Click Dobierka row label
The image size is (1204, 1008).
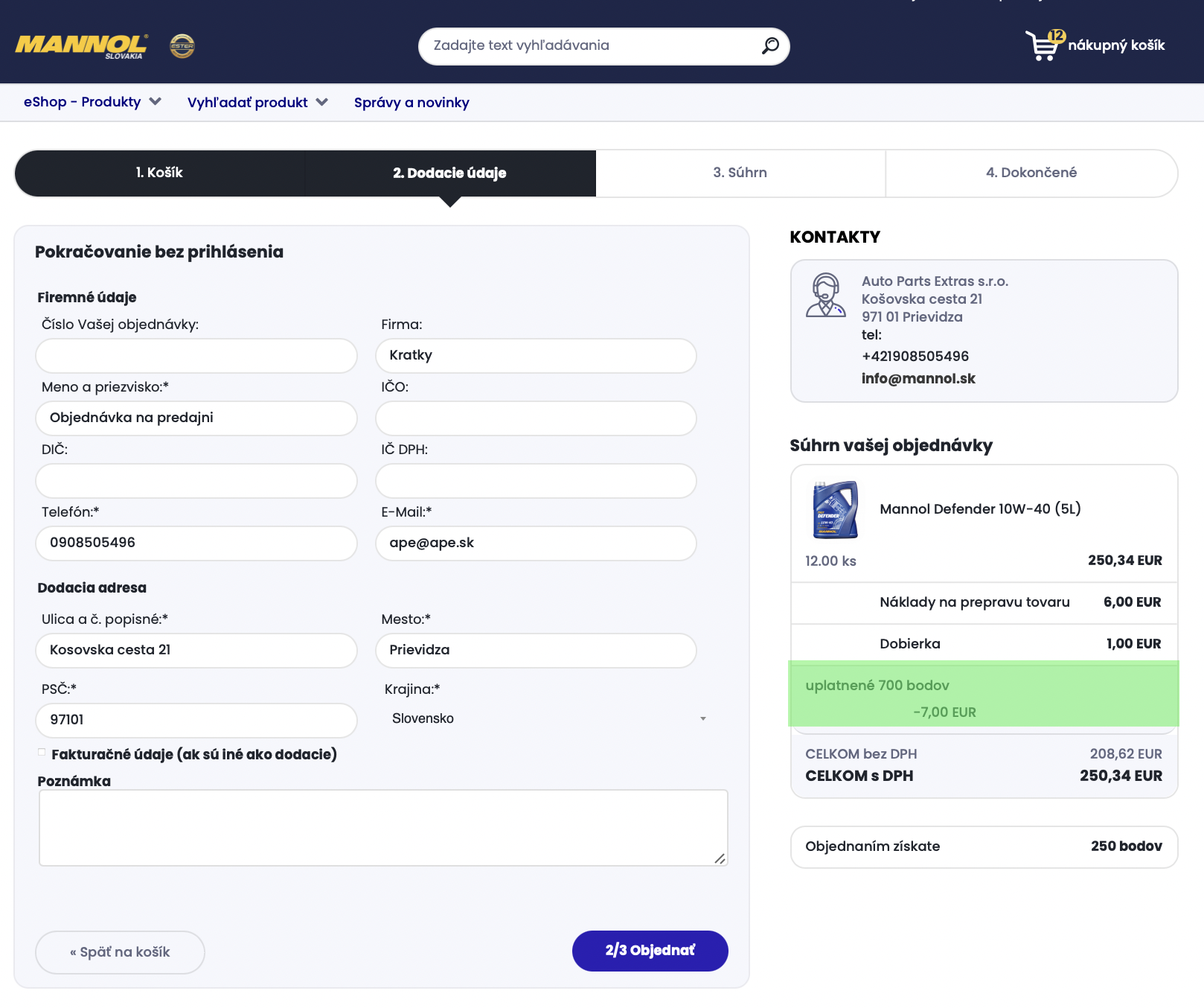910,643
